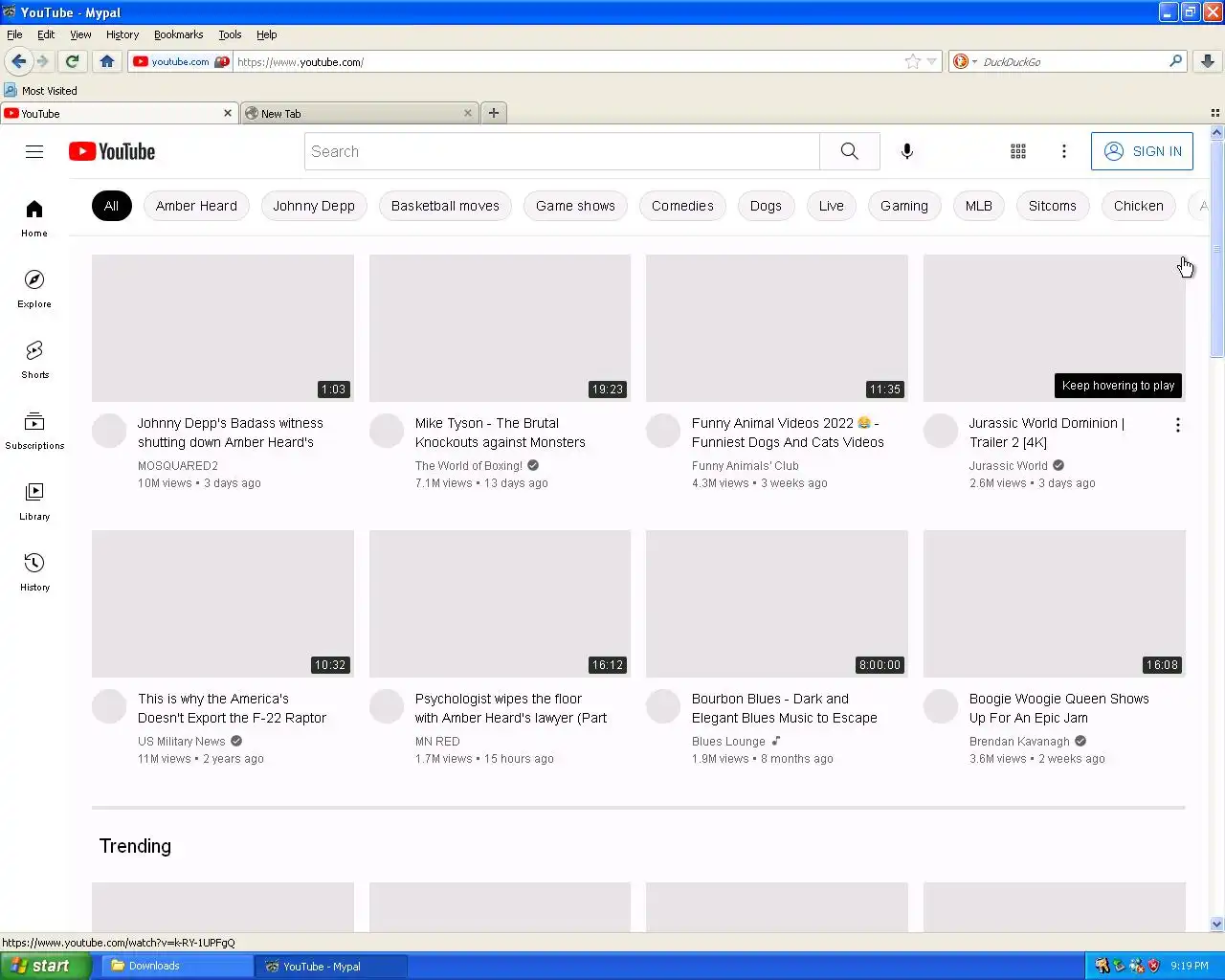1225x980 pixels.
Task: Select the MLB filter chip
Action: pyautogui.click(x=978, y=206)
